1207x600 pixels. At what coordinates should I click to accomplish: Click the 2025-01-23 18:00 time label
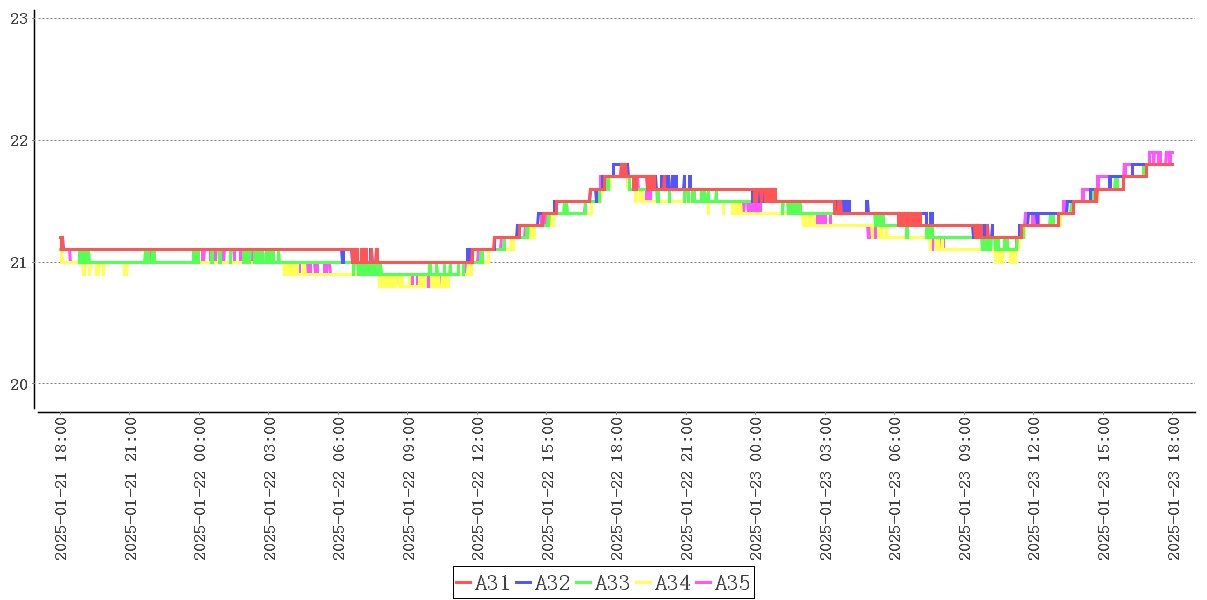[1174, 489]
